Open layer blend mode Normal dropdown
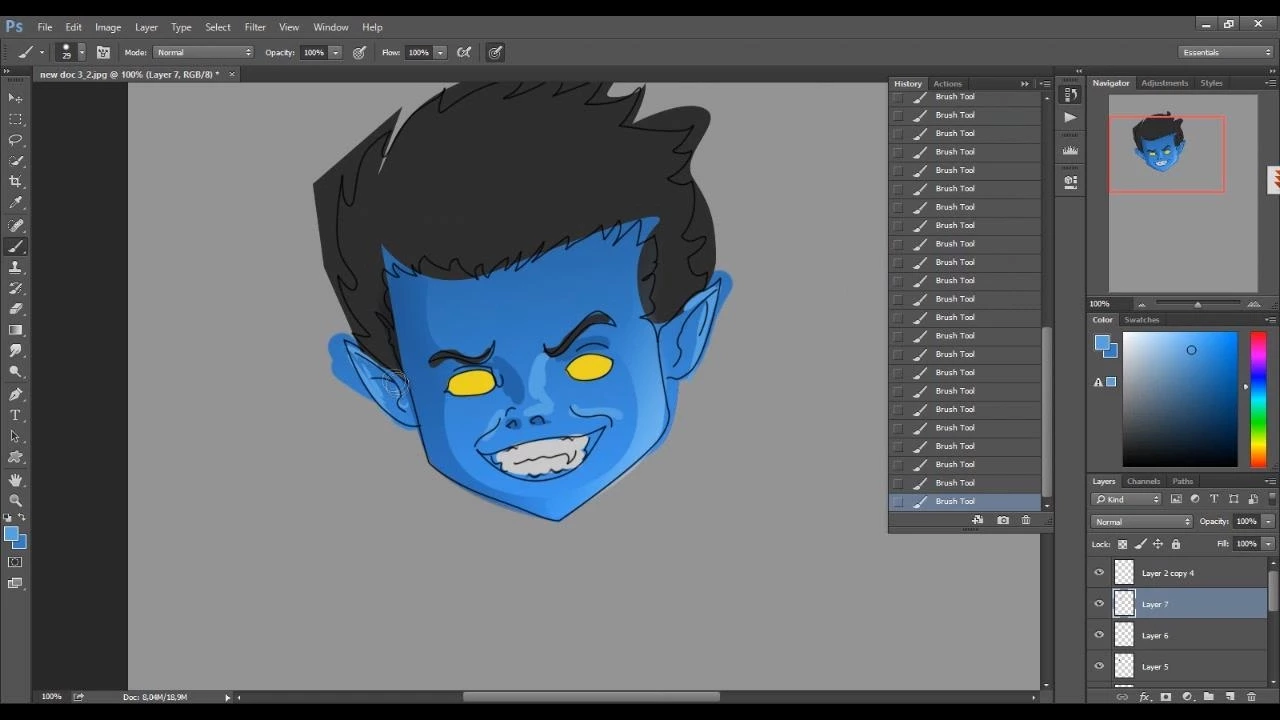The image size is (1280, 720). tap(1143, 521)
